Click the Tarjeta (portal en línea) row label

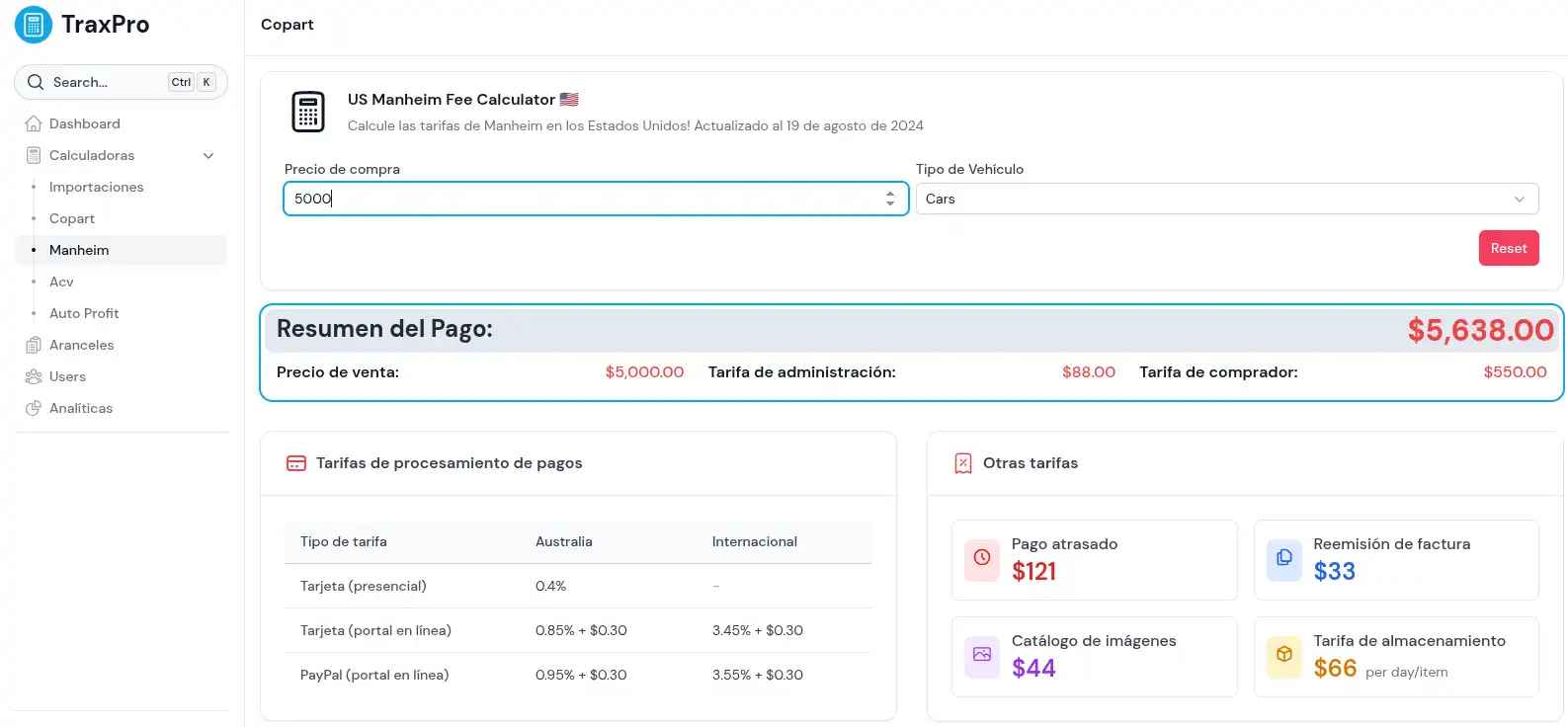point(375,630)
